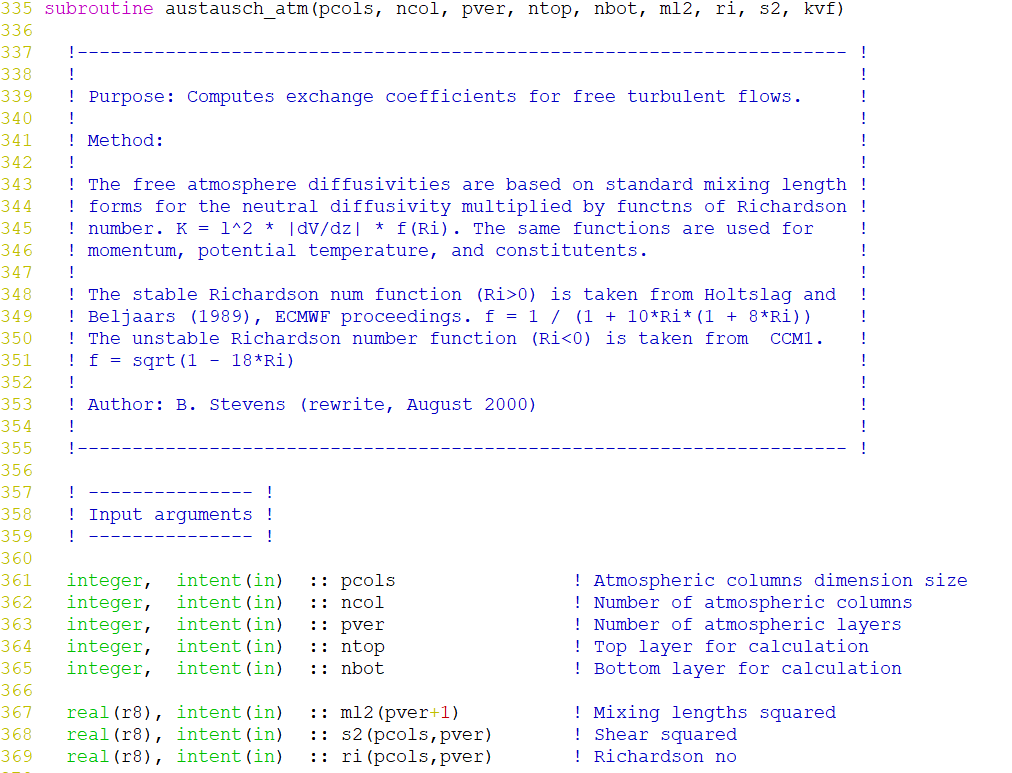Click 'Bottom layer for calculation' comment
The image size is (1012, 773).
(x=747, y=668)
